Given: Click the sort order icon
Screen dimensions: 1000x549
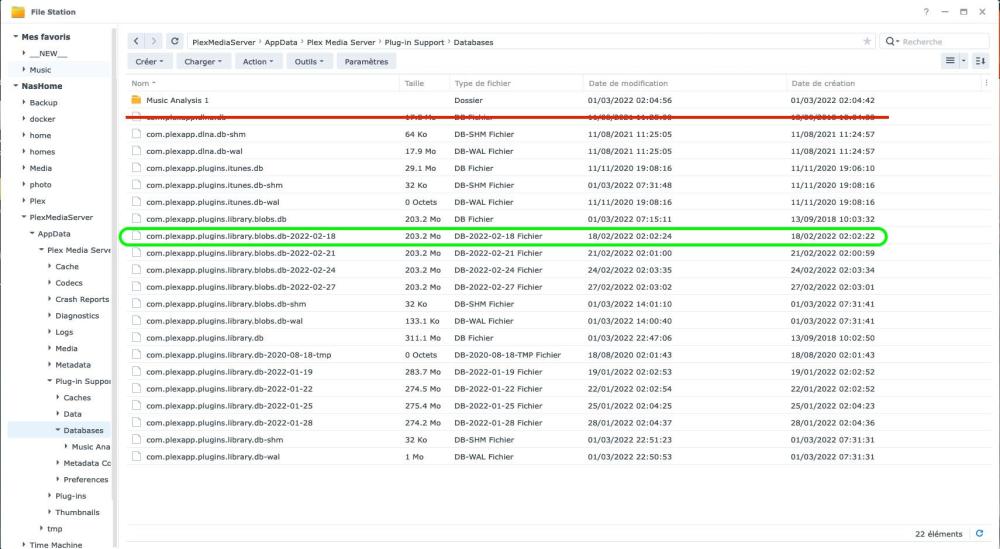Looking at the screenshot, I should 980,61.
